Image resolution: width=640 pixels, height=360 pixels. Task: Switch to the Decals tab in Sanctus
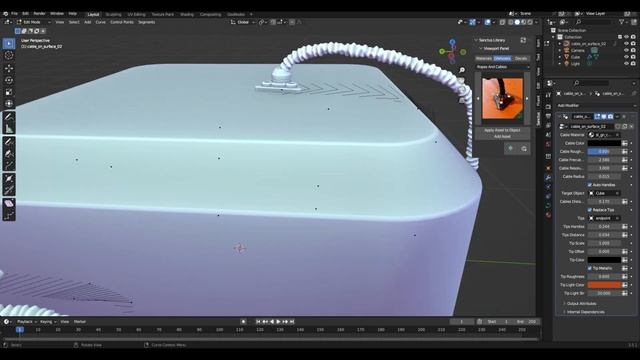(x=521, y=58)
